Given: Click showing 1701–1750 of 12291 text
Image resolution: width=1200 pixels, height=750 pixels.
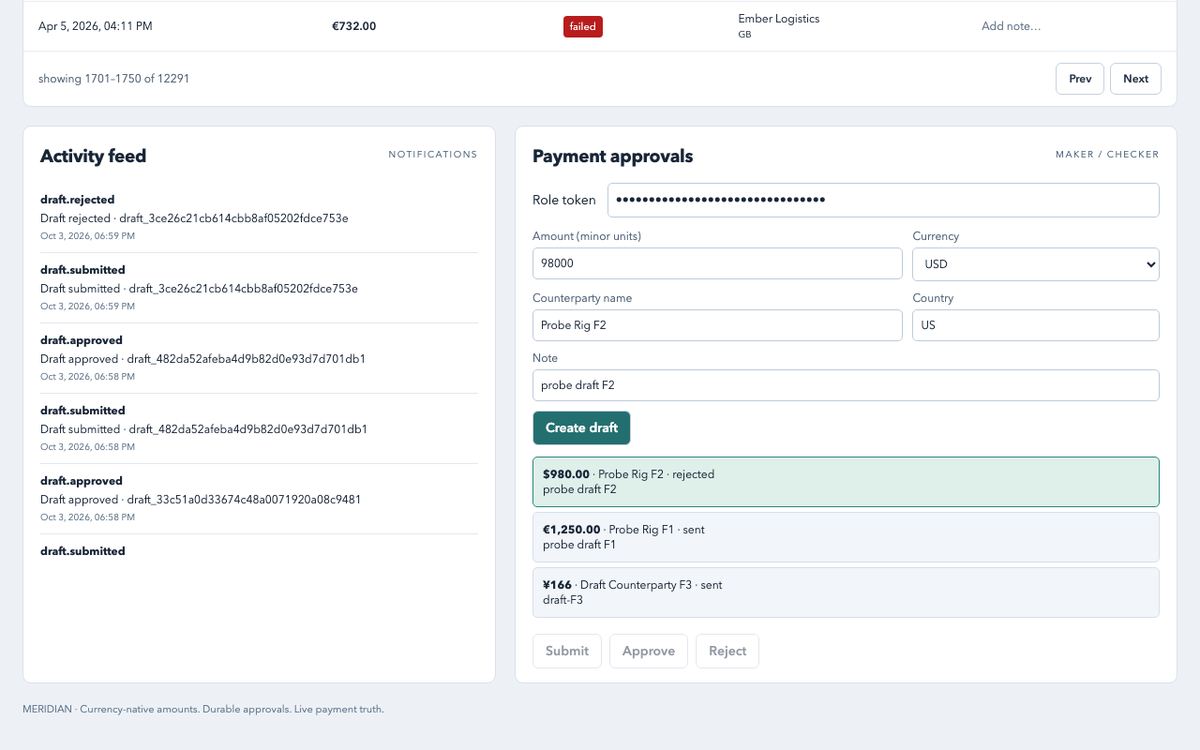Looking at the screenshot, I should [114, 78].
